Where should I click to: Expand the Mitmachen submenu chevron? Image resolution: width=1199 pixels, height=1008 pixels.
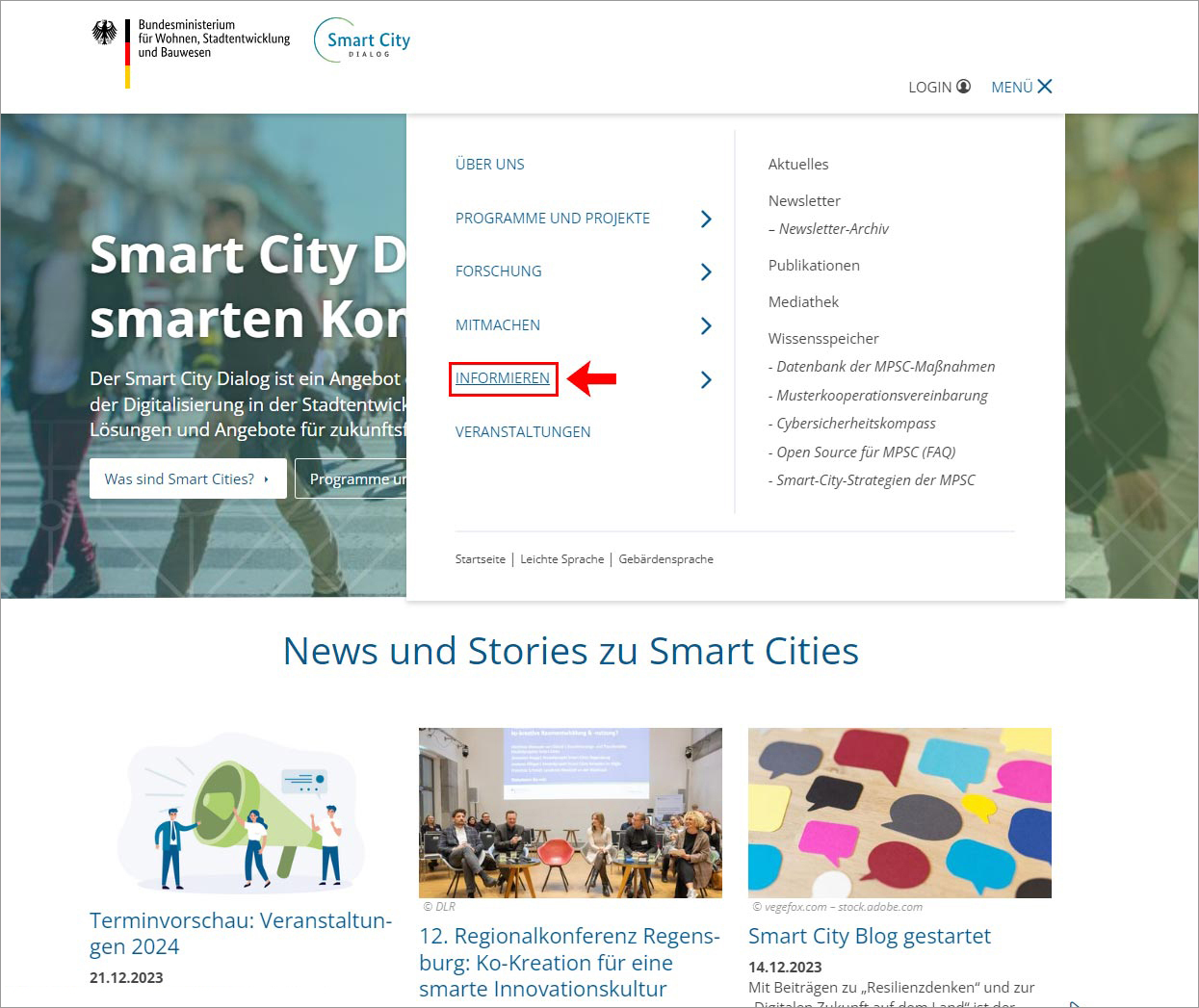point(706,326)
